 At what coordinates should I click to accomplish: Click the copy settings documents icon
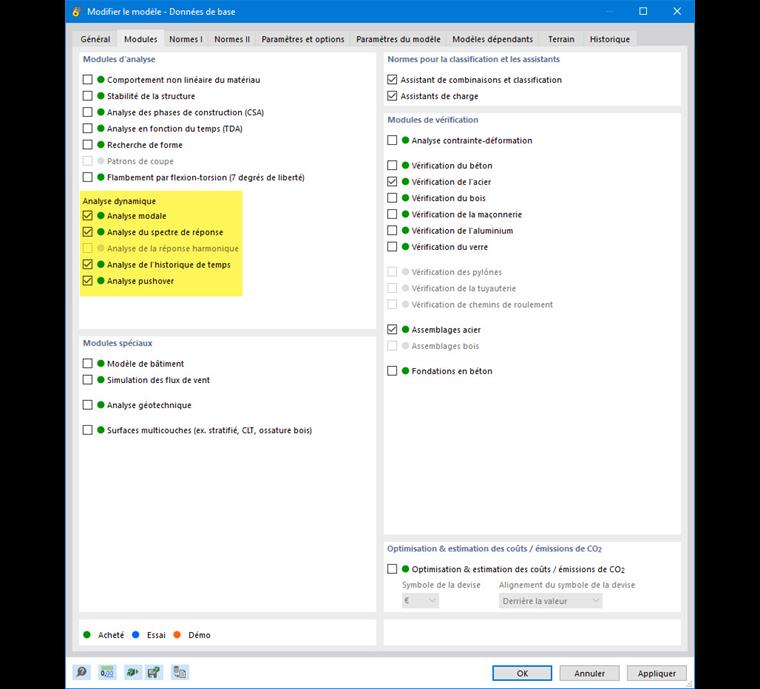(x=180, y=672)
